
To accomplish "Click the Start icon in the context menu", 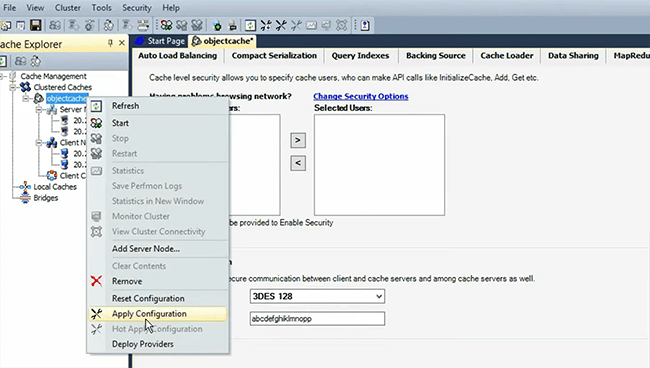I will [96, 123].
